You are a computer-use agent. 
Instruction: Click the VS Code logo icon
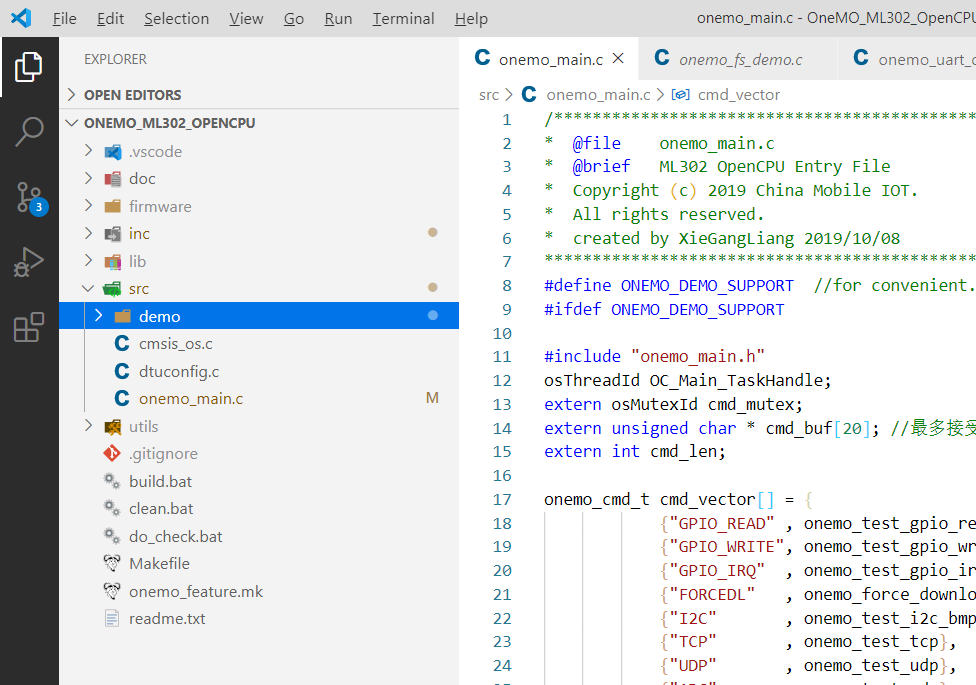[21, 18]
